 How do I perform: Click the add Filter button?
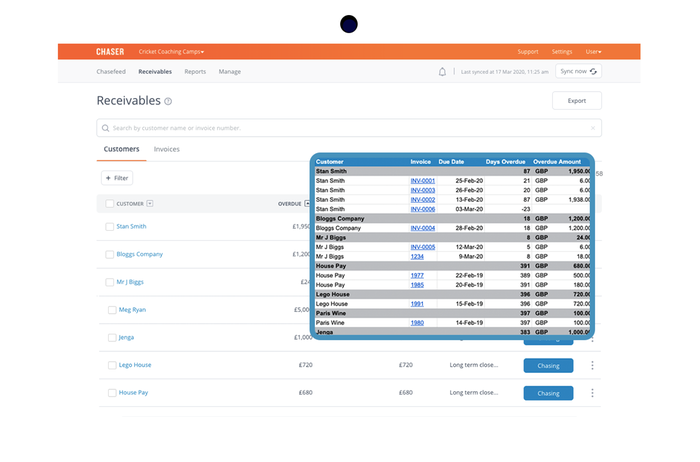[117, 178]
